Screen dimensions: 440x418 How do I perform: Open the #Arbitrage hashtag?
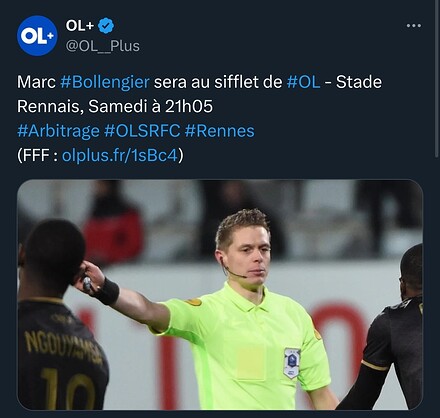(x=58, y=131)
